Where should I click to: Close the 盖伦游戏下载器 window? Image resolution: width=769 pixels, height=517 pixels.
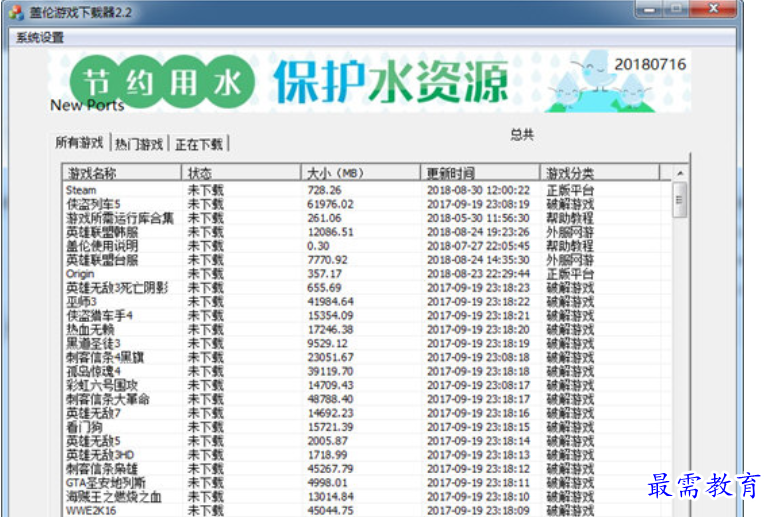click(714, 9)
